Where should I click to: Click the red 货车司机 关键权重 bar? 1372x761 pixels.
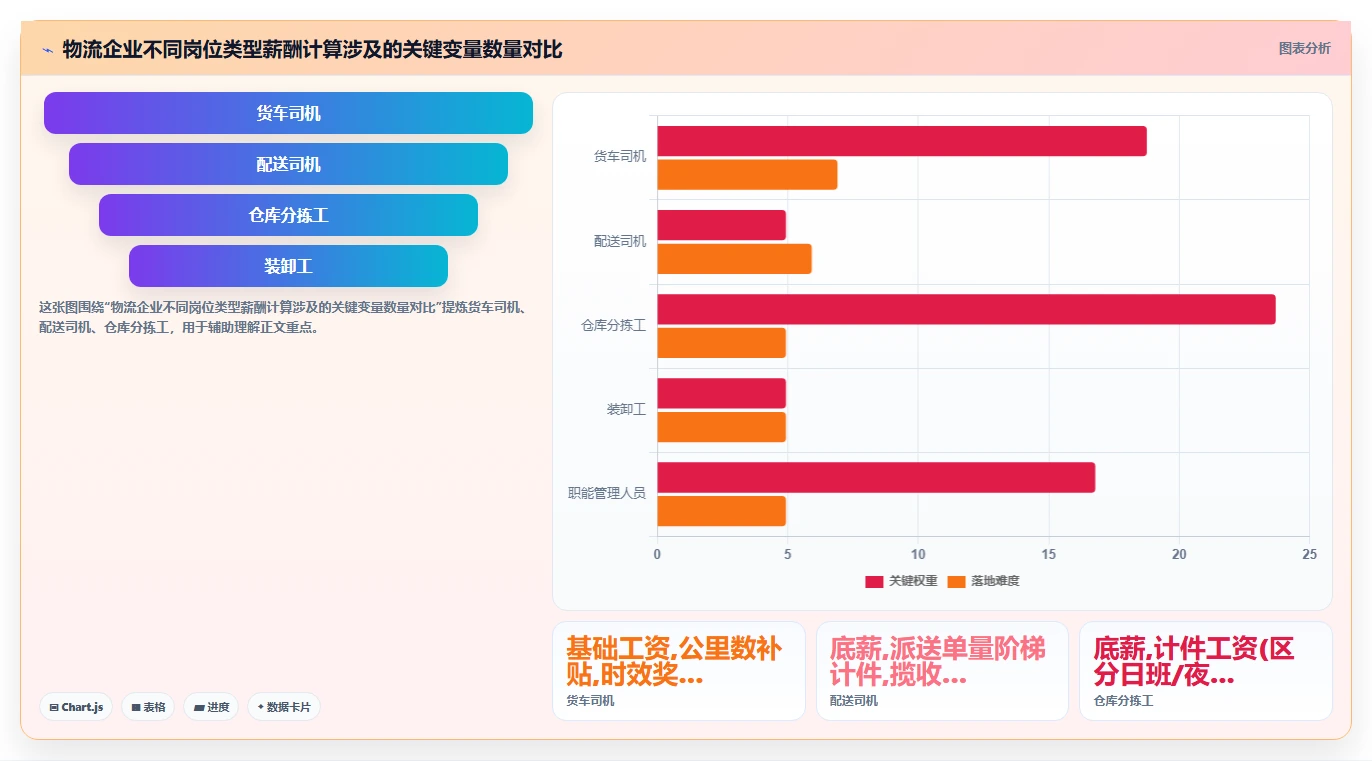(902, 141)
